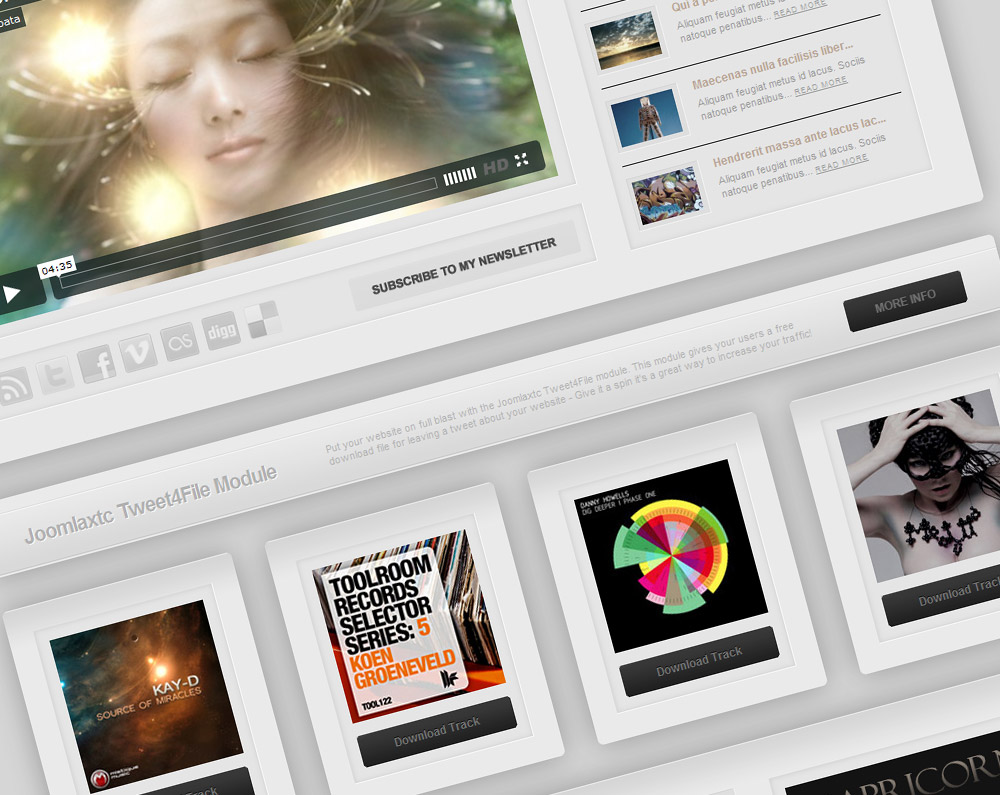
Task: Click Subscribe To My Newsletter button
Action: click(464, 265)
